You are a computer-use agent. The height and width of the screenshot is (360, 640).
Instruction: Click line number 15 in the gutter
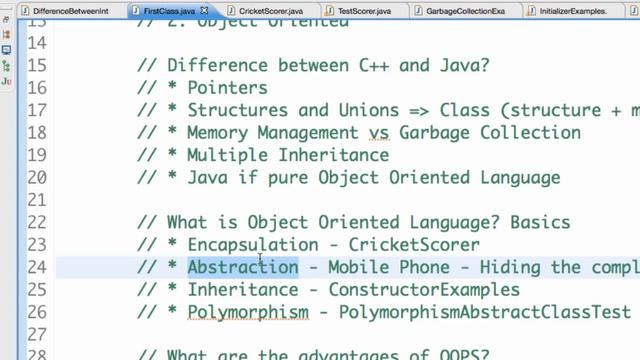37,65
